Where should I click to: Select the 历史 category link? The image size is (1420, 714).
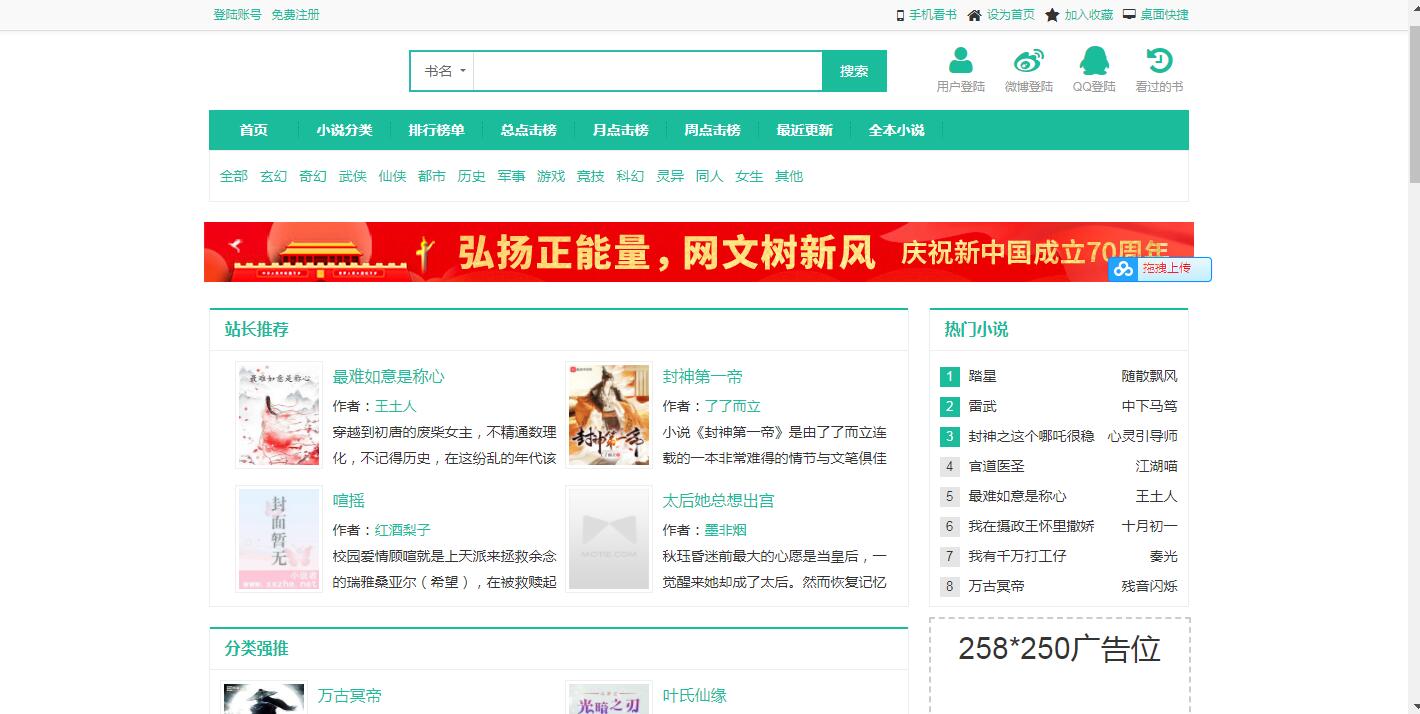[x=472, y=176]
